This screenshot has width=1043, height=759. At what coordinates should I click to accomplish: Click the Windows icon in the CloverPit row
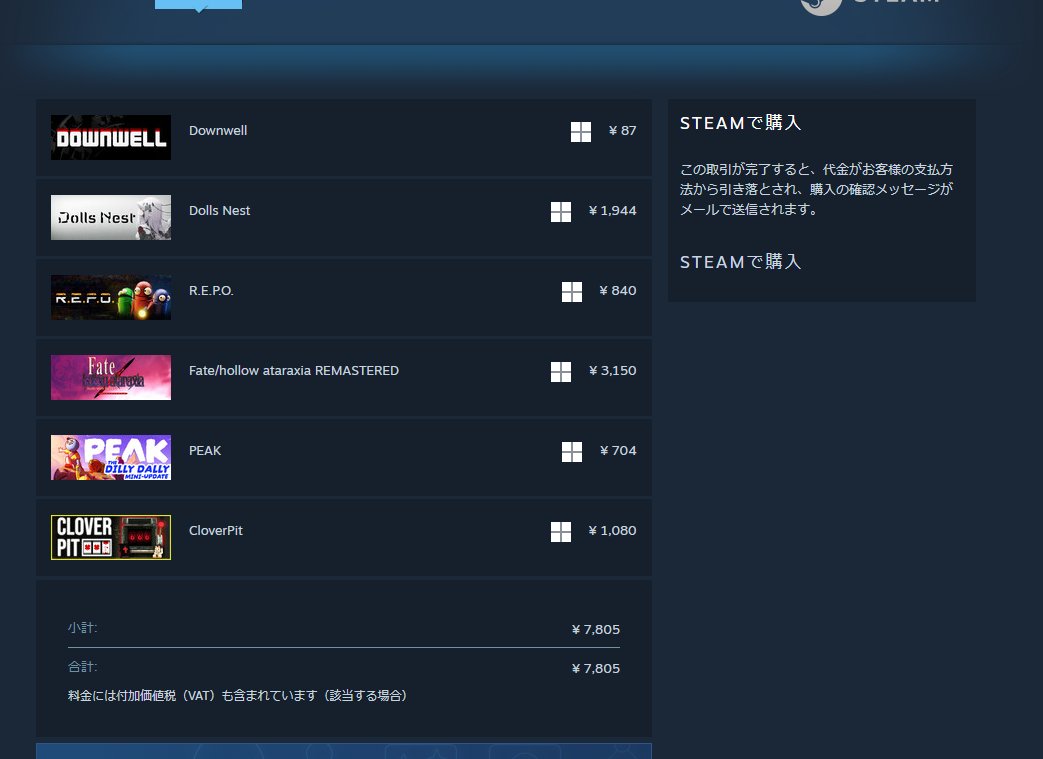(x=561, y=531)
